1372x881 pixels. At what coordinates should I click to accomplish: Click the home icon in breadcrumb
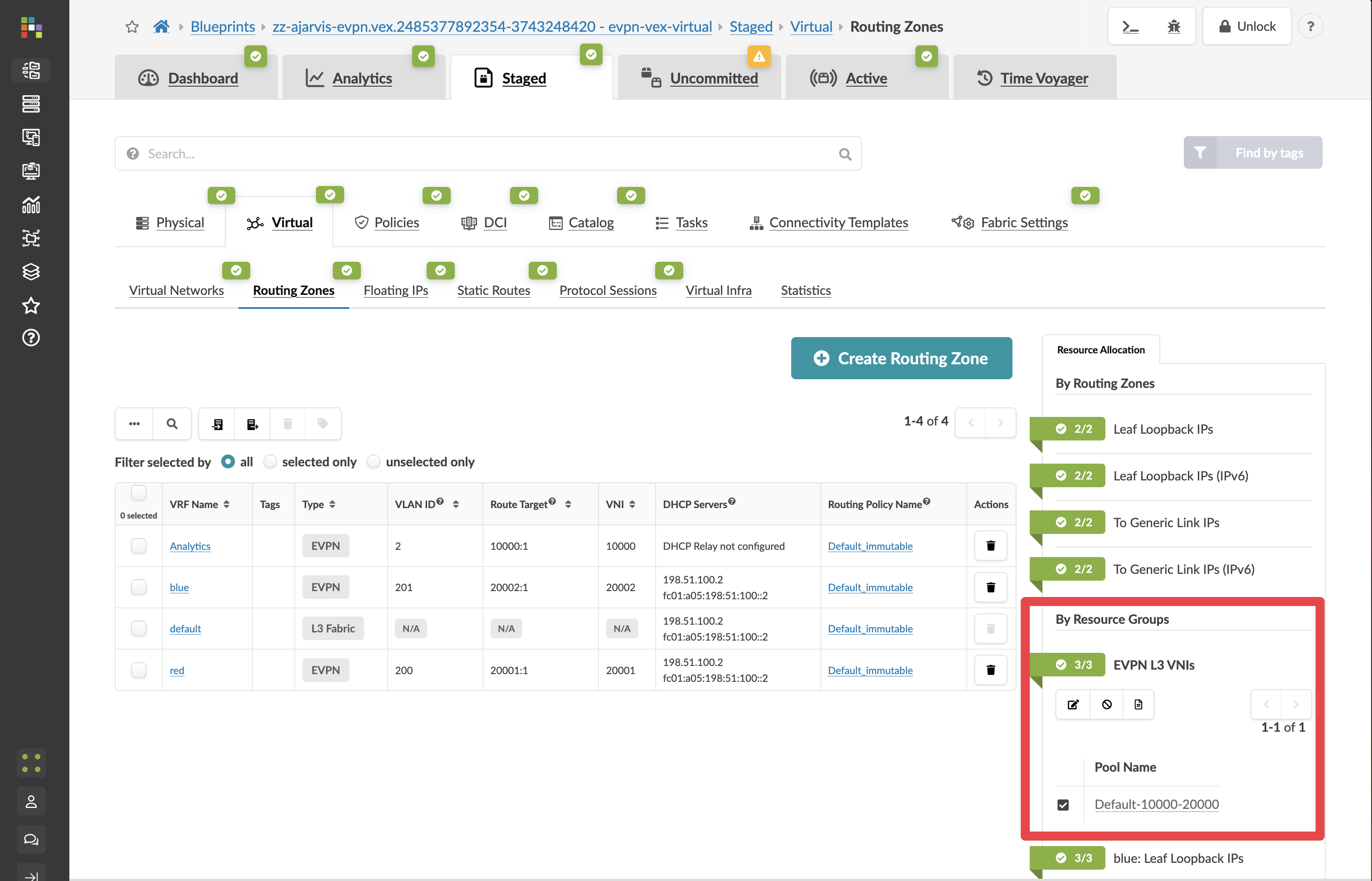click(161, 26)
